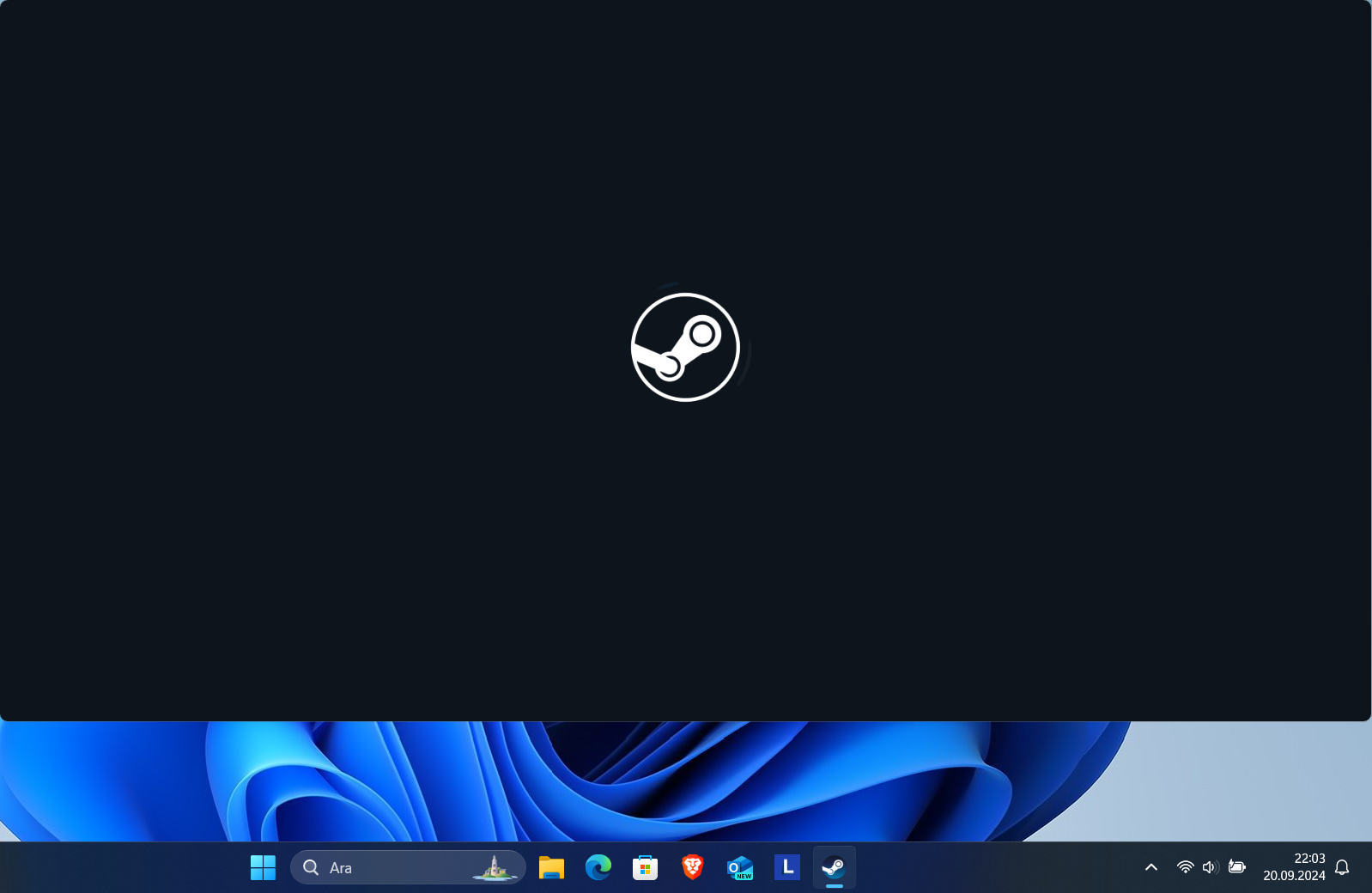This screenshot has width=1372, height=893.
Task: Click the Steam logo on the loading screen
Action: coord(685,347)
